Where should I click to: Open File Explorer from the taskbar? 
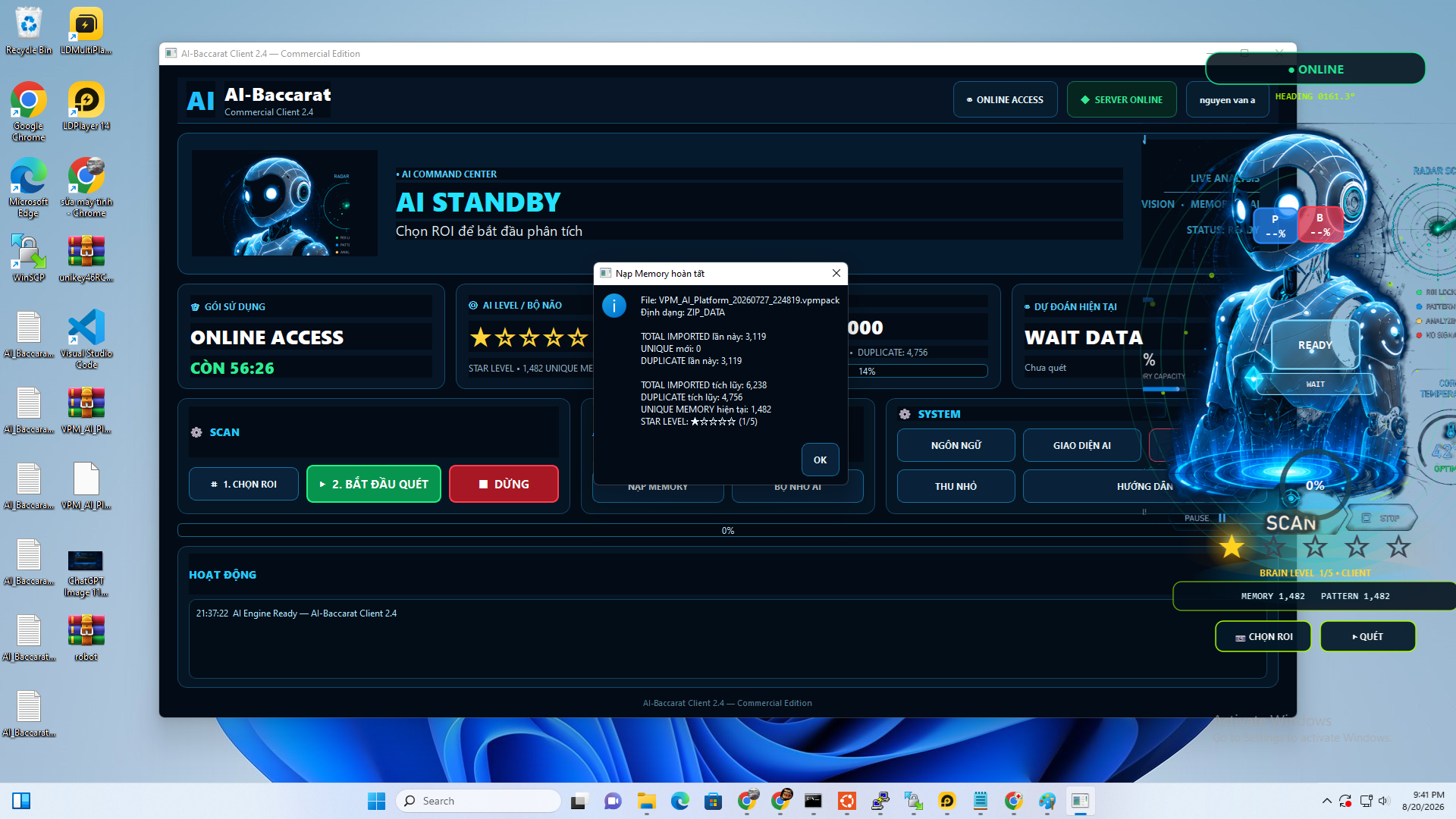click(x=647, y=801)
